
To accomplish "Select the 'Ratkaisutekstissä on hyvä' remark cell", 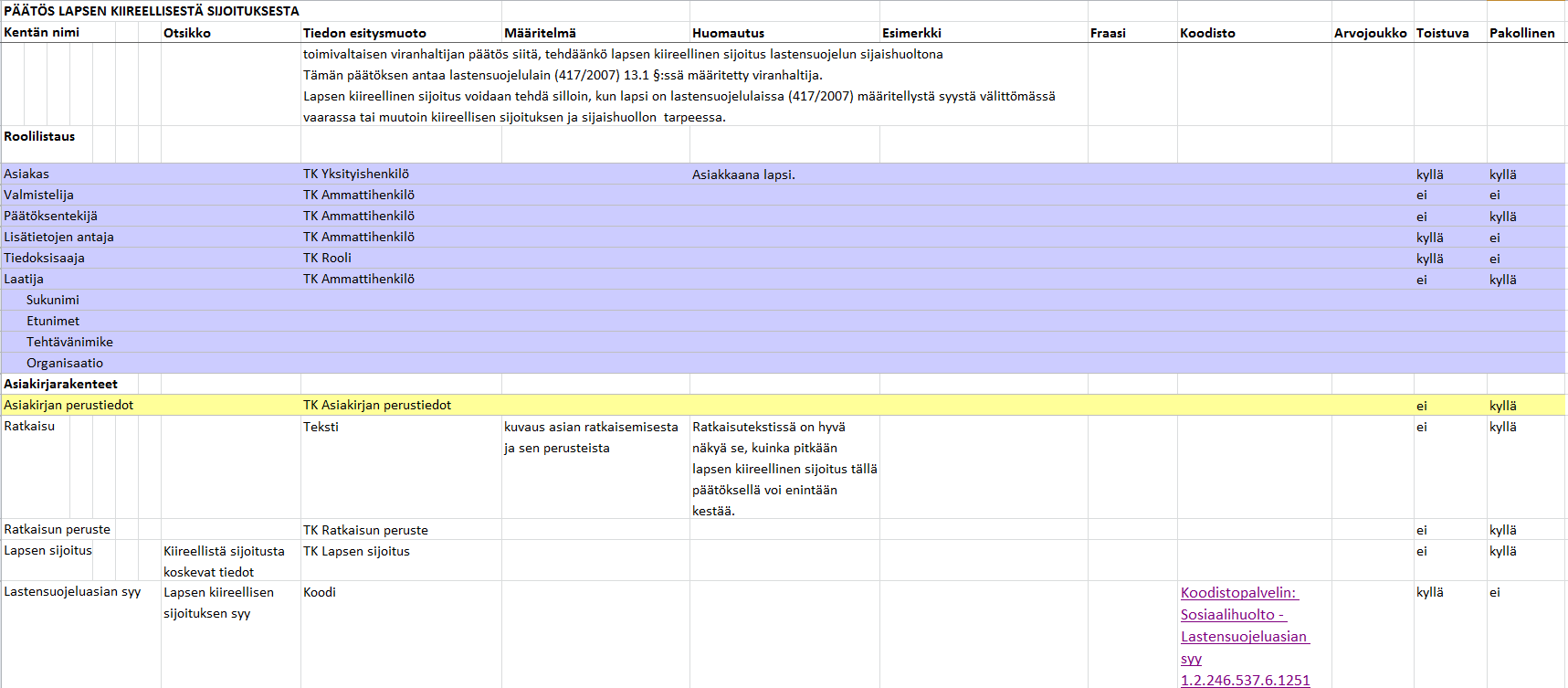I will 784,469.
